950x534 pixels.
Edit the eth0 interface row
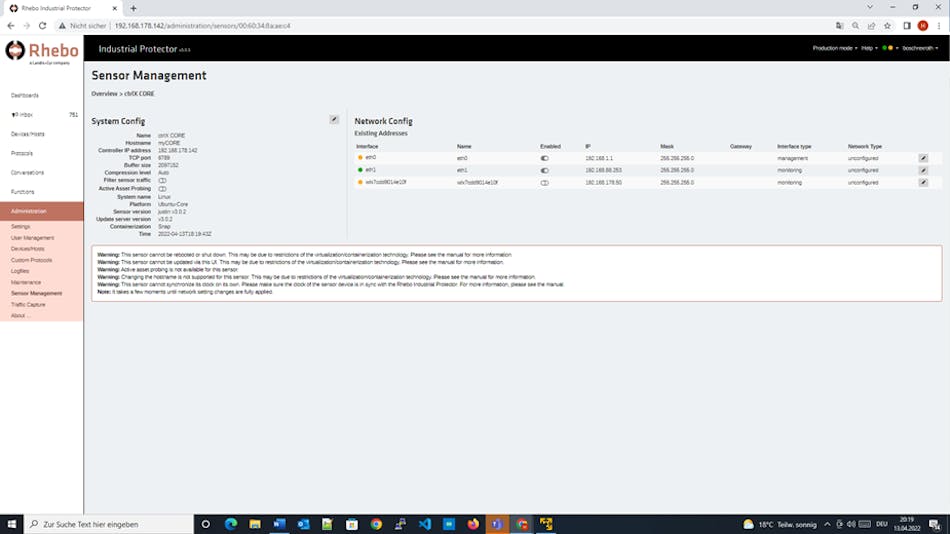[923, 158]
